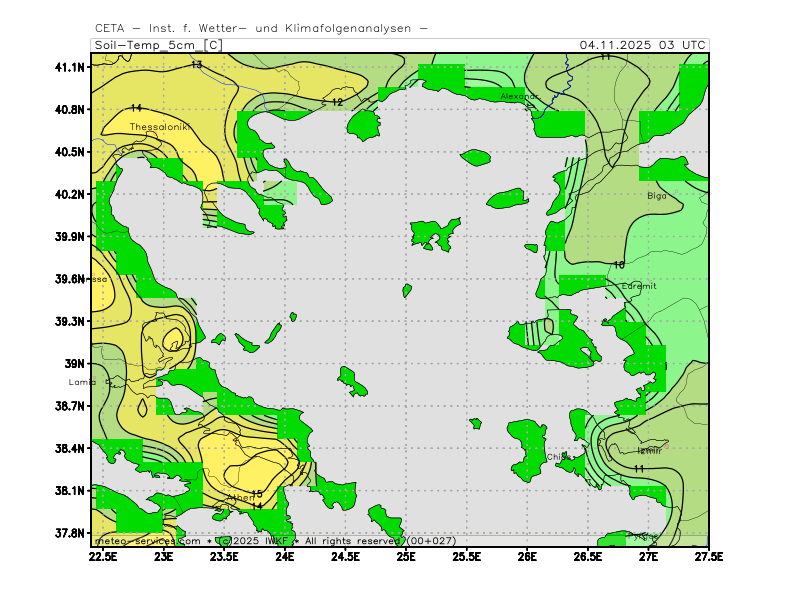The image size is (800, 600).
Task: Click the Edremit town label
Action: (639, 286)
